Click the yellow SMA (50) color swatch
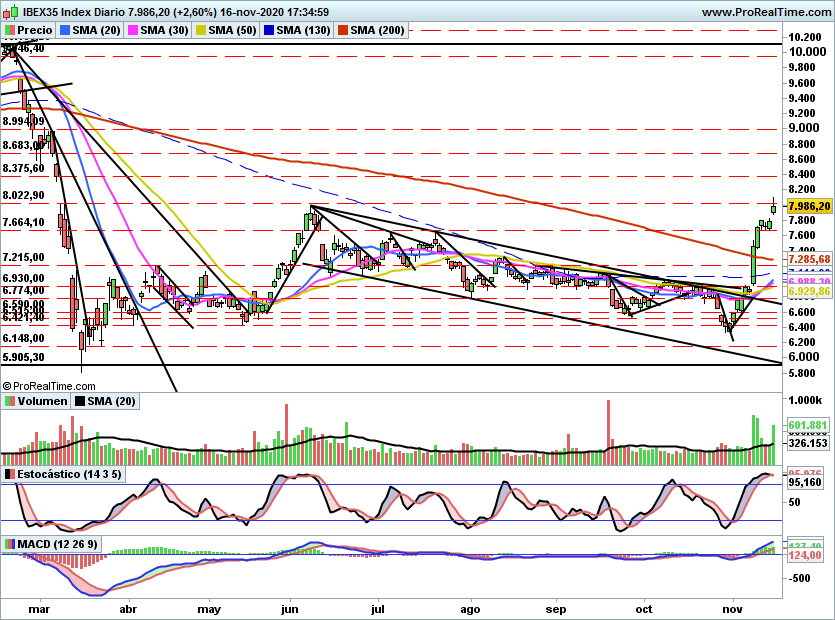The image size is (835, 620). (x=202, y=30)
